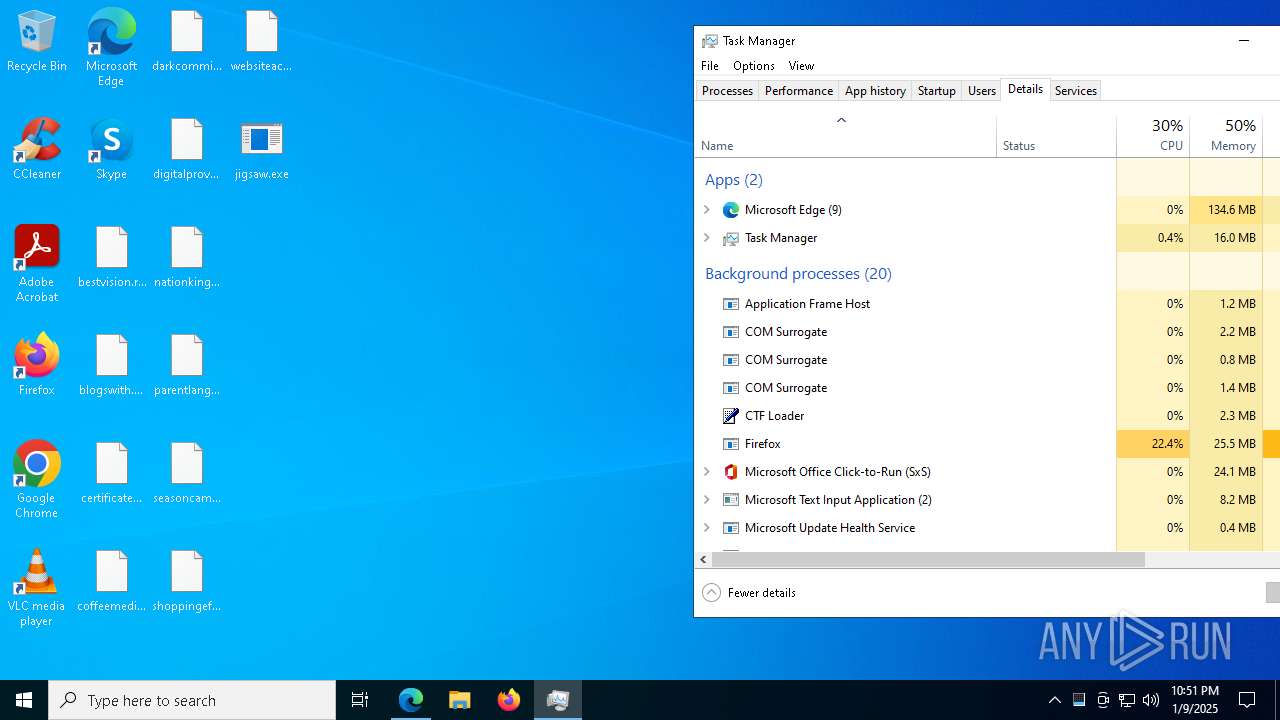Expand Microsoft Update Health Service

pyautogui.click(x=707, y=528)
